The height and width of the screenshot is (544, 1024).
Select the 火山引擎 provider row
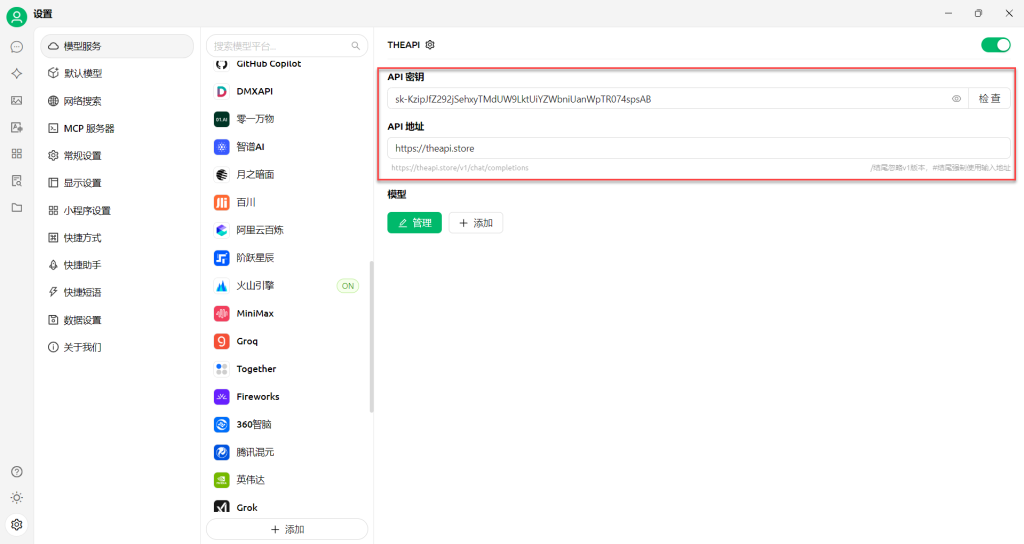(x=287, y=285)
